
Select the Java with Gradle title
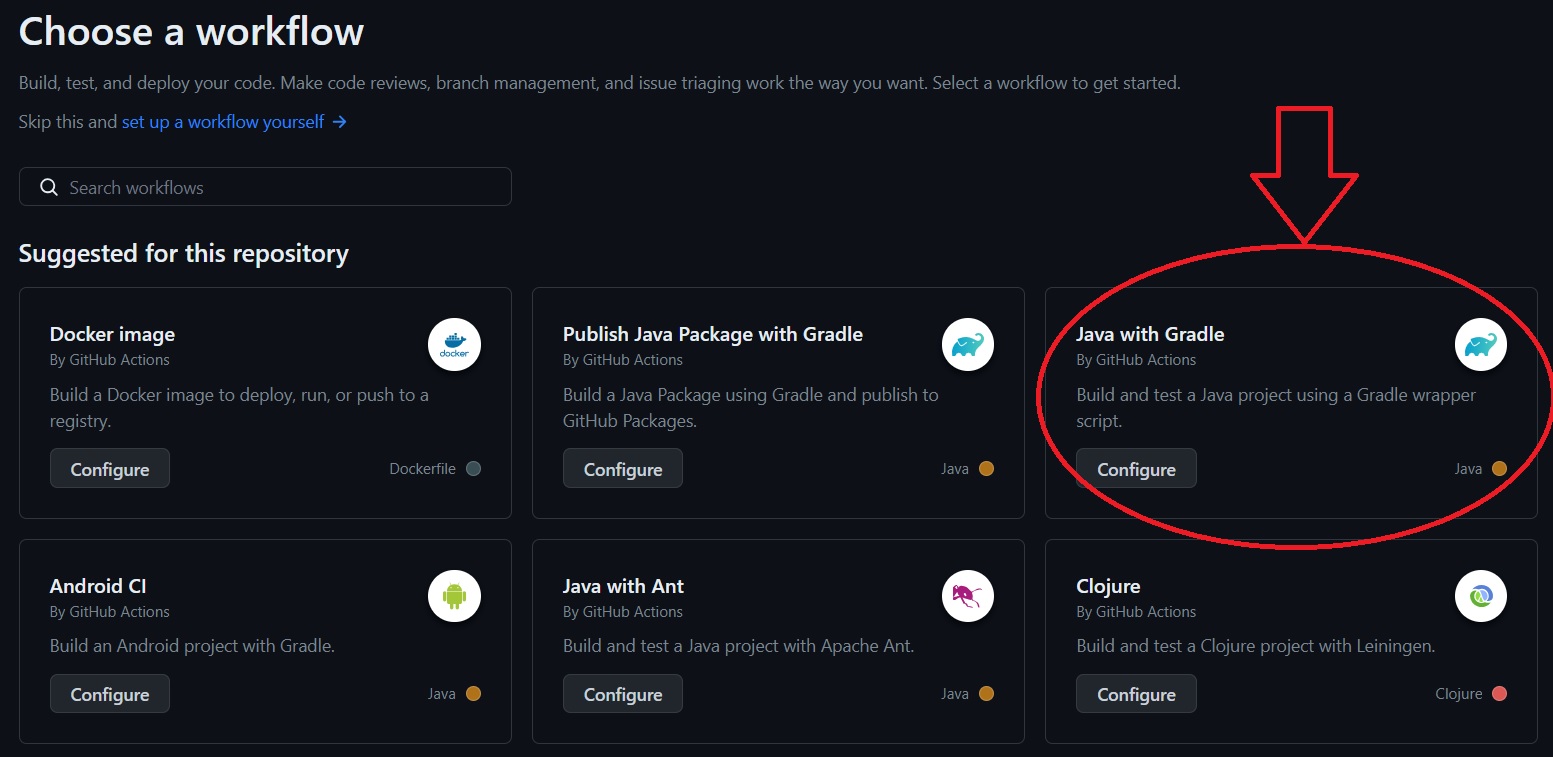coord(1150,334)
